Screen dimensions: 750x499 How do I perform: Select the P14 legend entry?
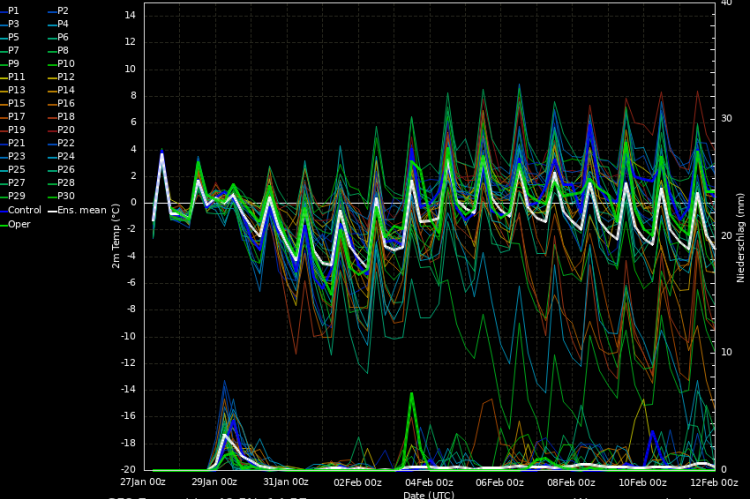(x=65, y=89)
